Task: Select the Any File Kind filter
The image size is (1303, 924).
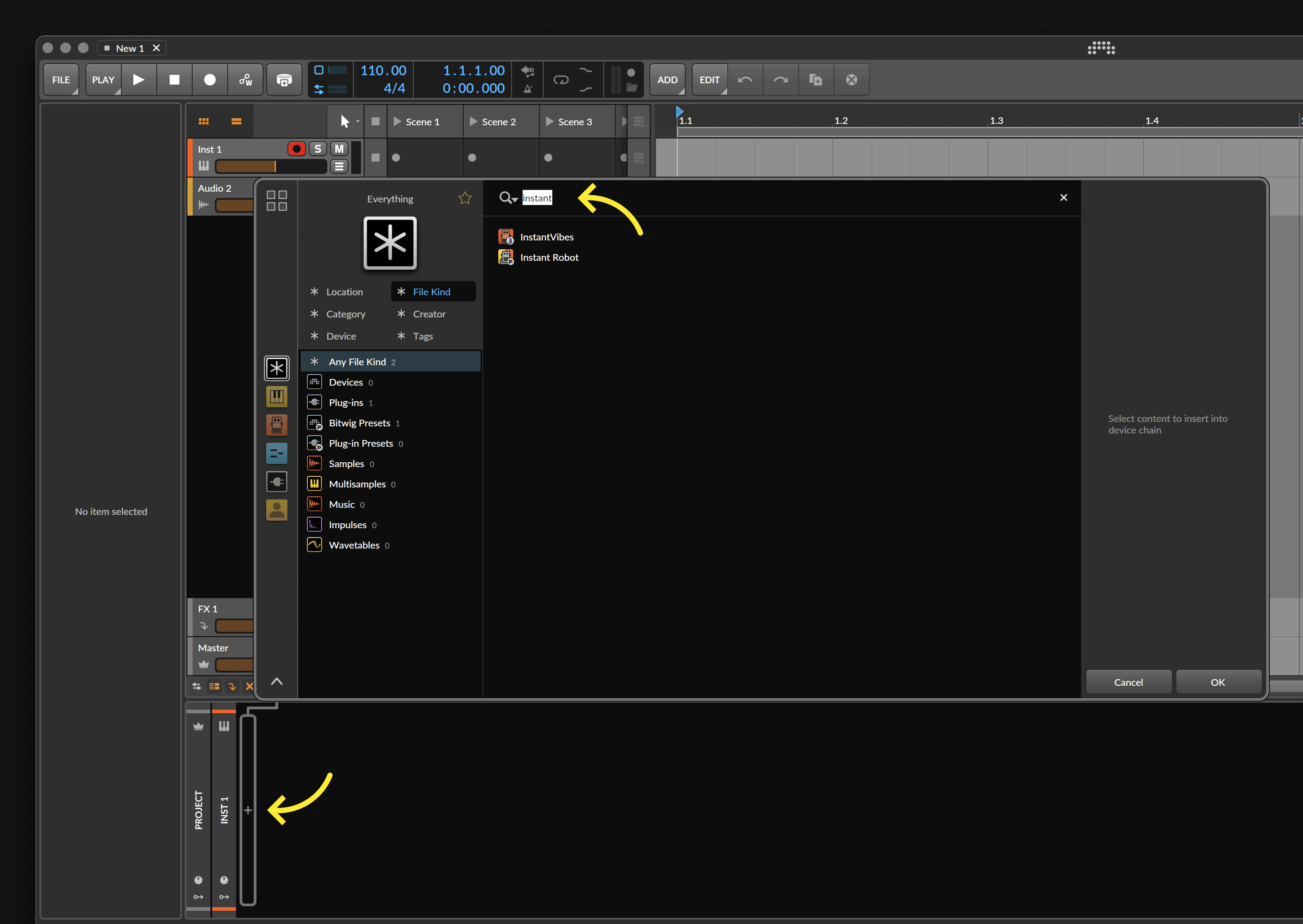Action: (390, 362)
